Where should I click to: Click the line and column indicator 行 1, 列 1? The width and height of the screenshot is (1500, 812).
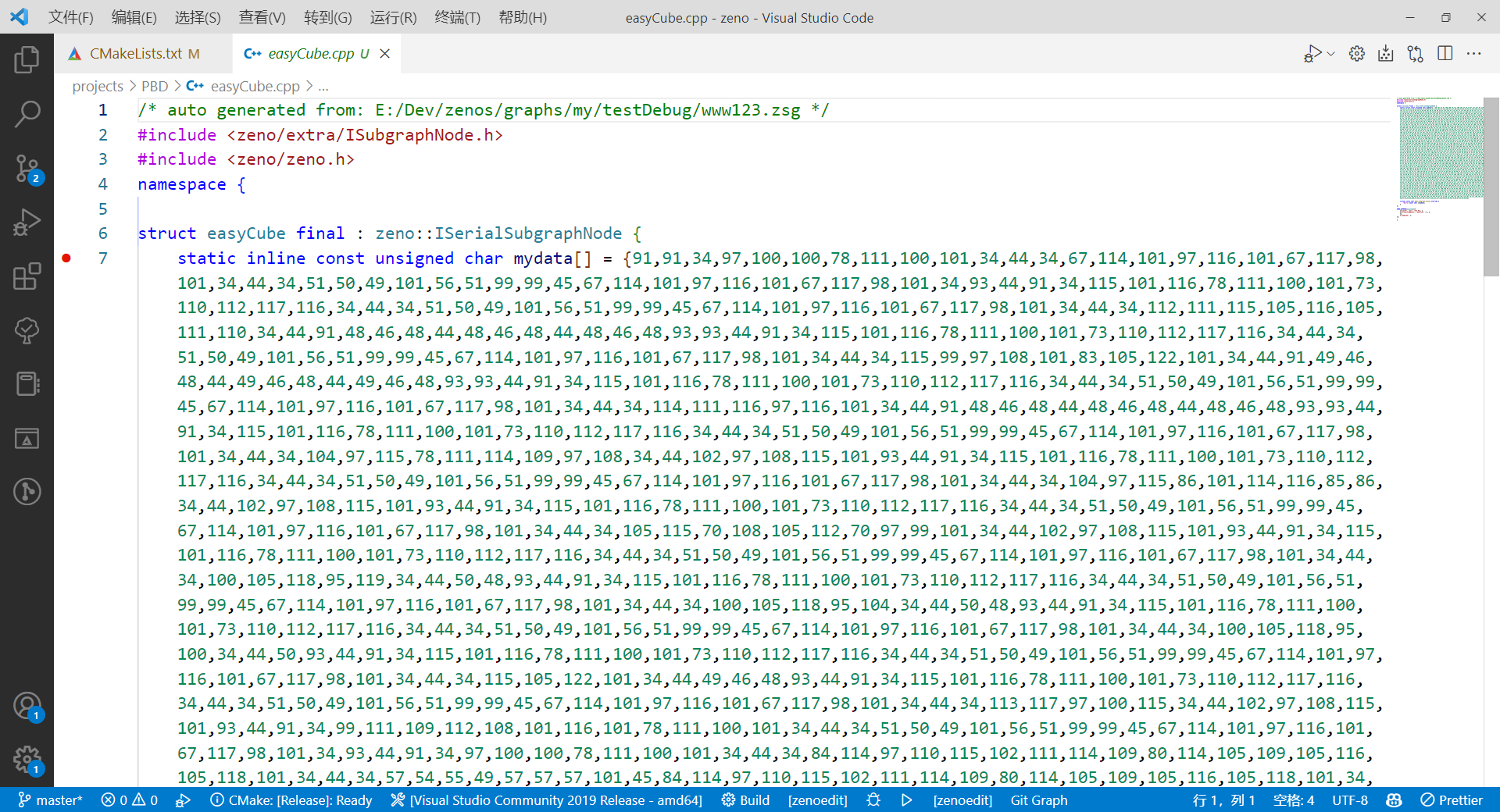click(x=1223, y=800)
